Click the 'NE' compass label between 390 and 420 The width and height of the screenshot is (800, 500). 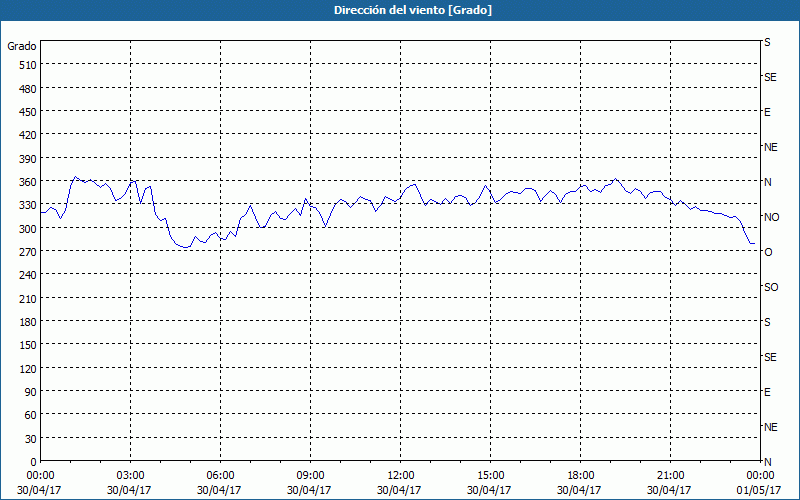pos(770,147)
